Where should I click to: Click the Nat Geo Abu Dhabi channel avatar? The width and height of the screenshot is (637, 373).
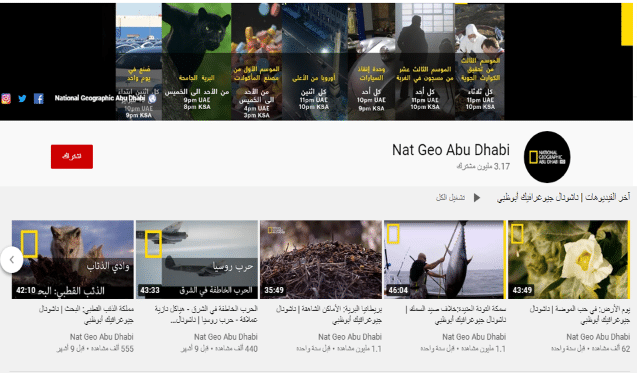(547, 157)
